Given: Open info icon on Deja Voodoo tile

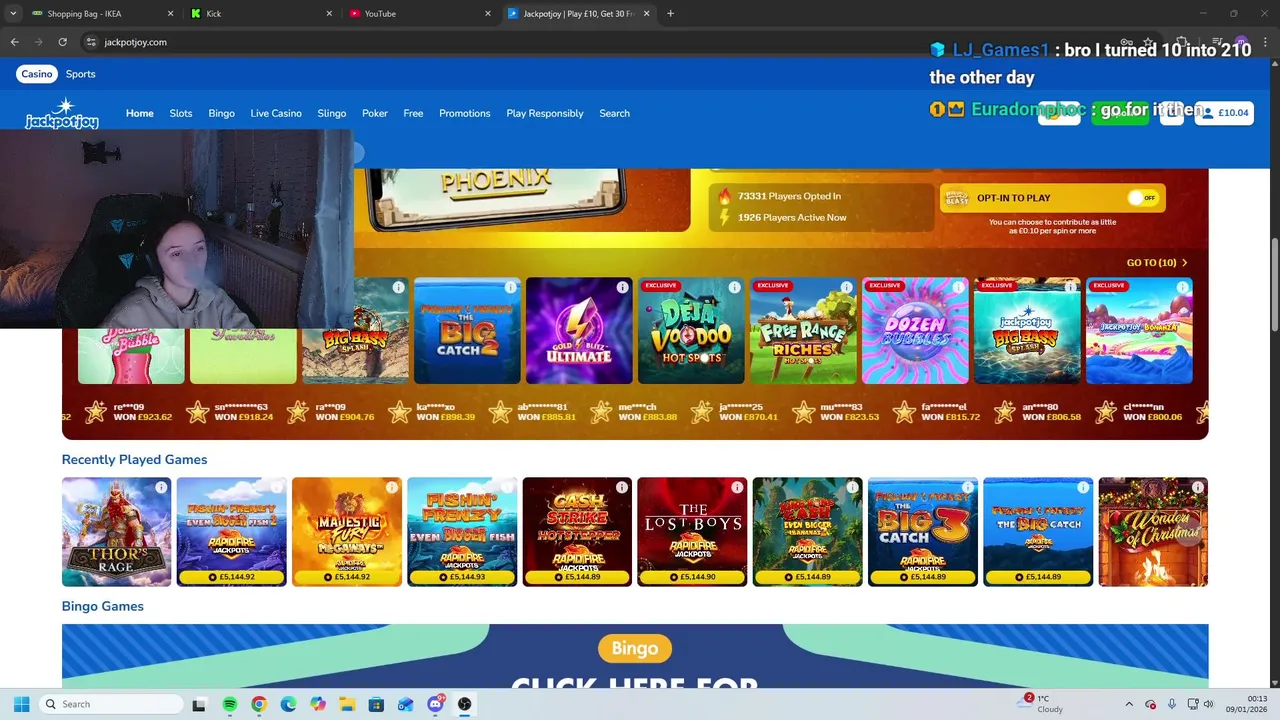Looking at the screenshot, I should 734,287.
